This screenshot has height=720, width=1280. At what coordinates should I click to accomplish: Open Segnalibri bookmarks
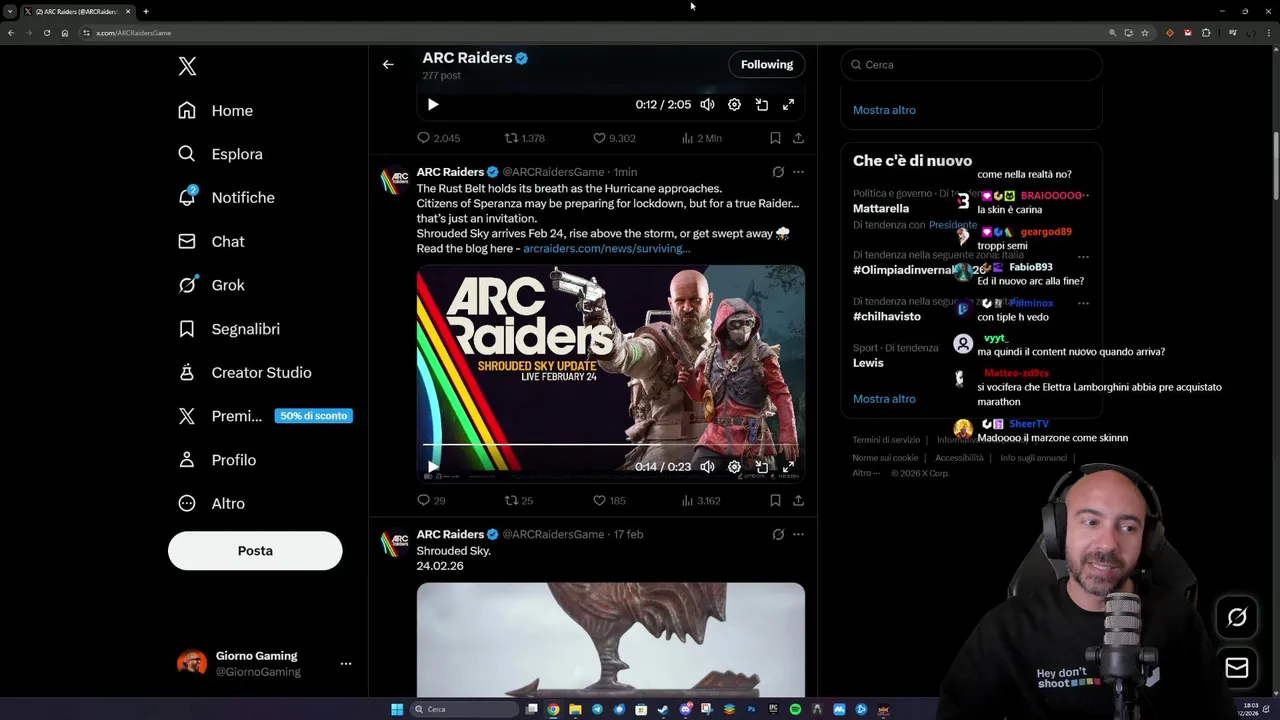pyautogui.click(x=229, y=329)
